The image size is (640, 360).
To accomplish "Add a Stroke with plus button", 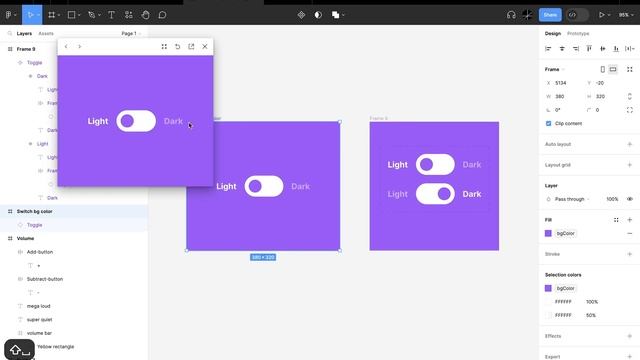I will tap(630, 254).
